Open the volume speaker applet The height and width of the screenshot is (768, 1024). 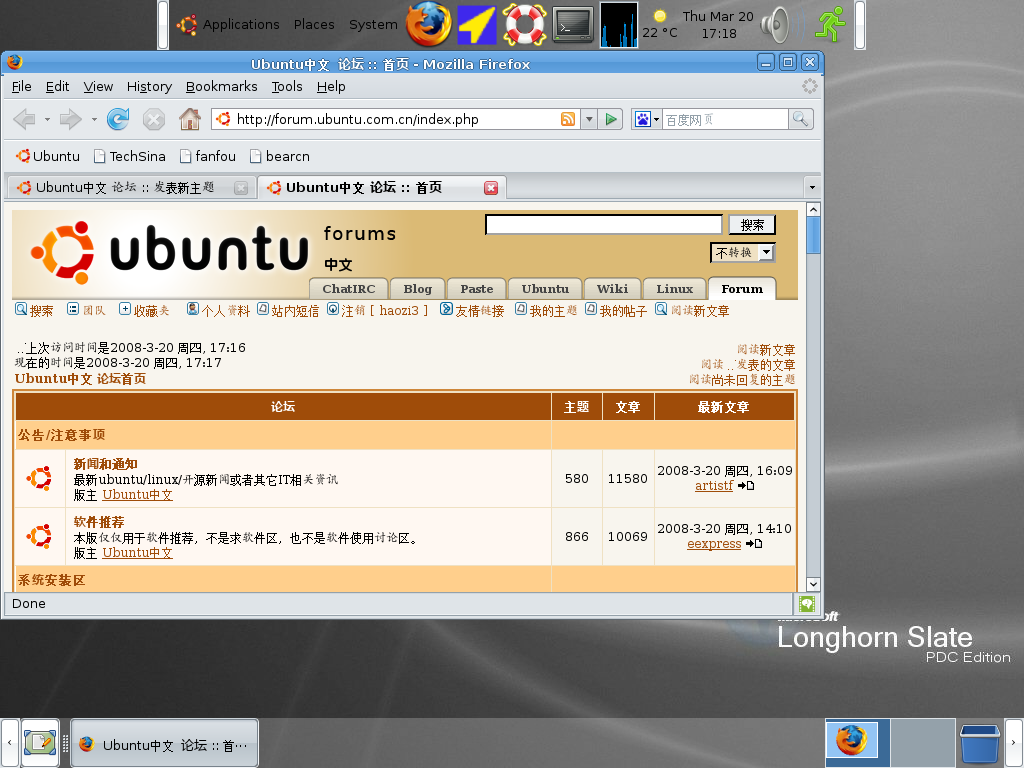(x=775, y=25)
